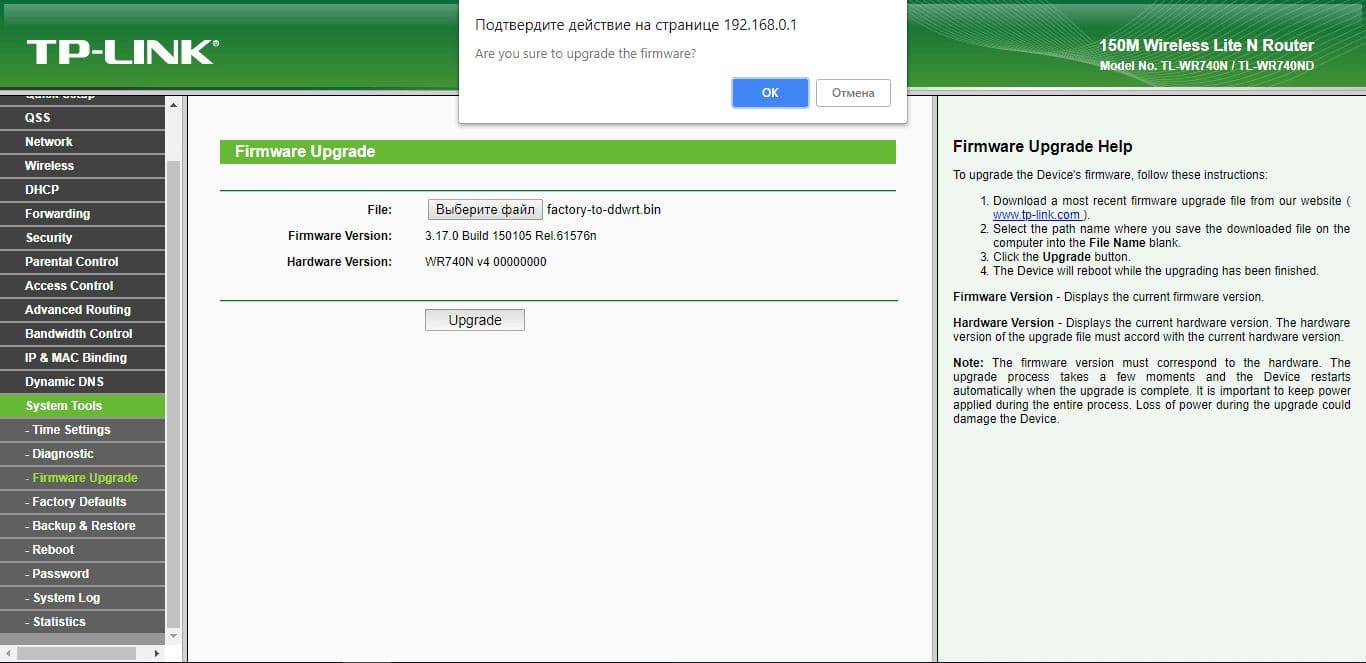Screen dimensions: 1366x663
Task: Click the selected file name factory-to-ddwrt.bin
Action: 604,210
